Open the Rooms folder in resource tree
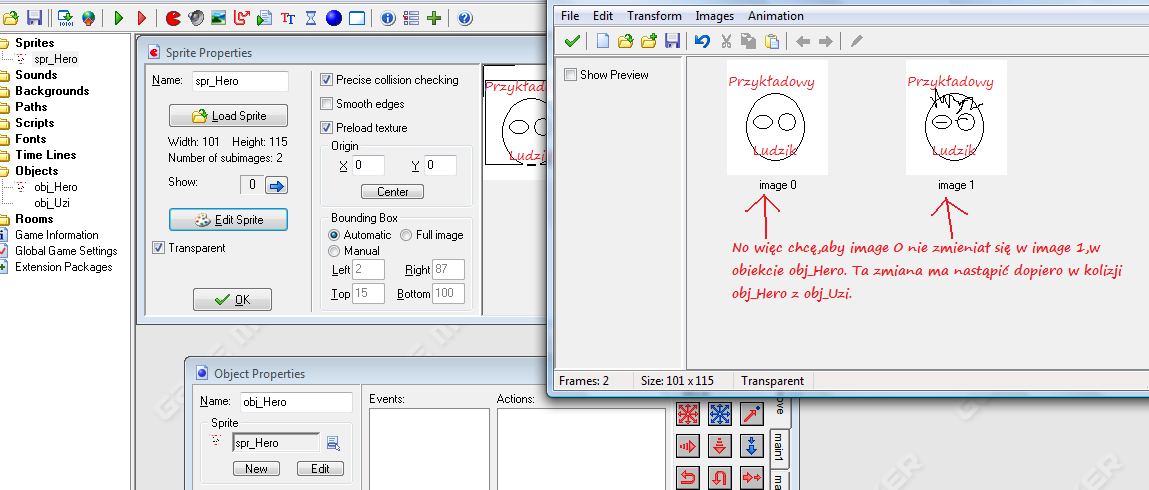1149x490 pixels. coord(34,219)
